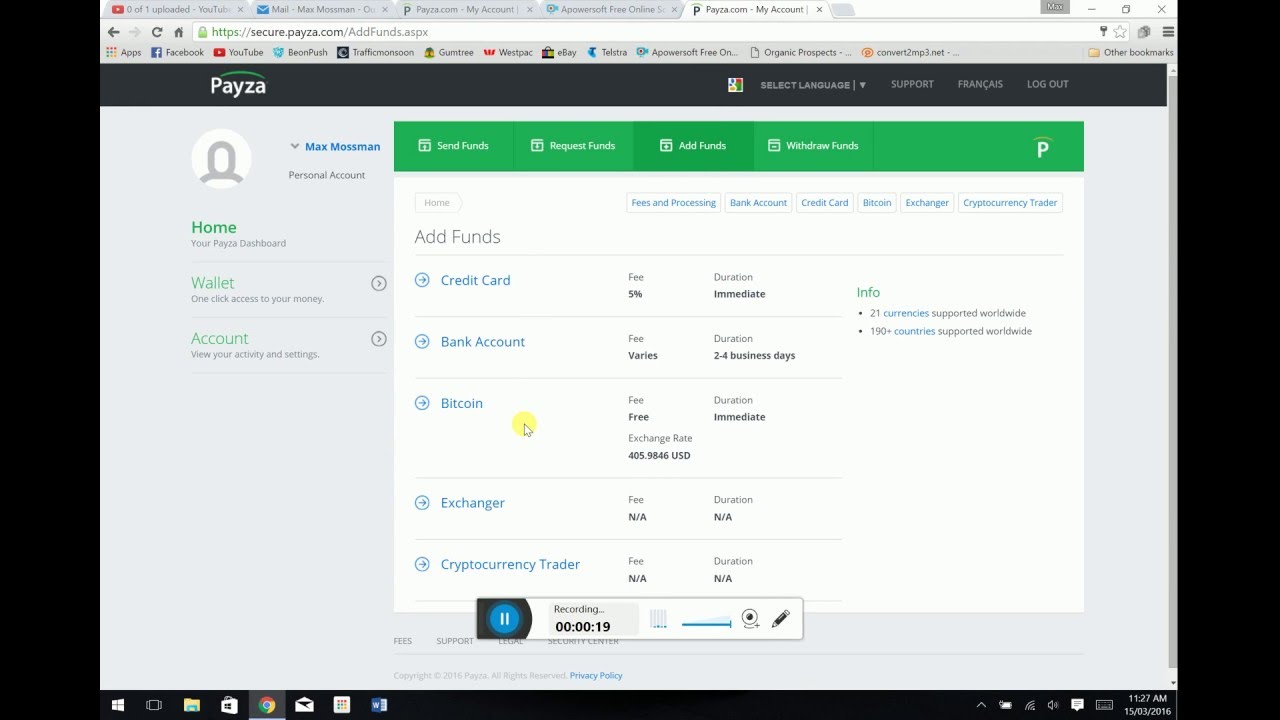Switch site to Français
The image size is (1280, 720).
pyautogui.click(x=980, y=84)
